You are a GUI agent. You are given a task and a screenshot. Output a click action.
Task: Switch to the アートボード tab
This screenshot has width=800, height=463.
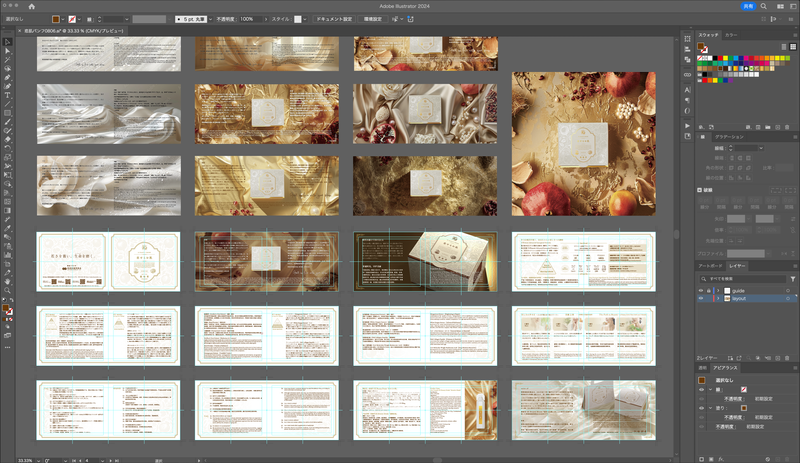coord(710,267)
